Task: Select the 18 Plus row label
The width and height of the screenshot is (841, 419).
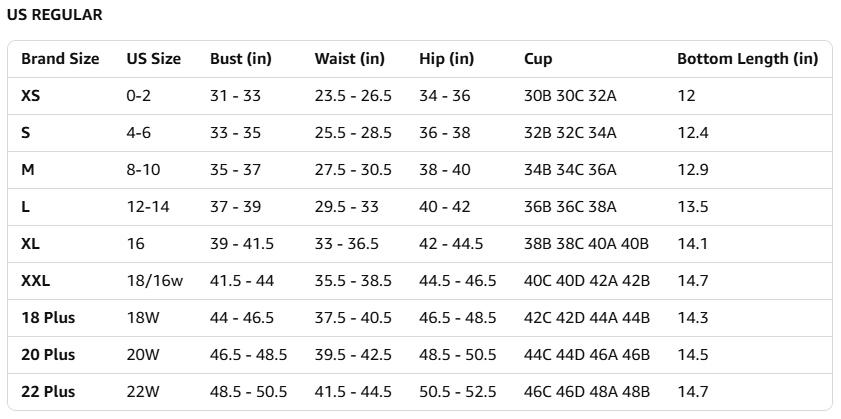Action: click(x=48, y=318)
